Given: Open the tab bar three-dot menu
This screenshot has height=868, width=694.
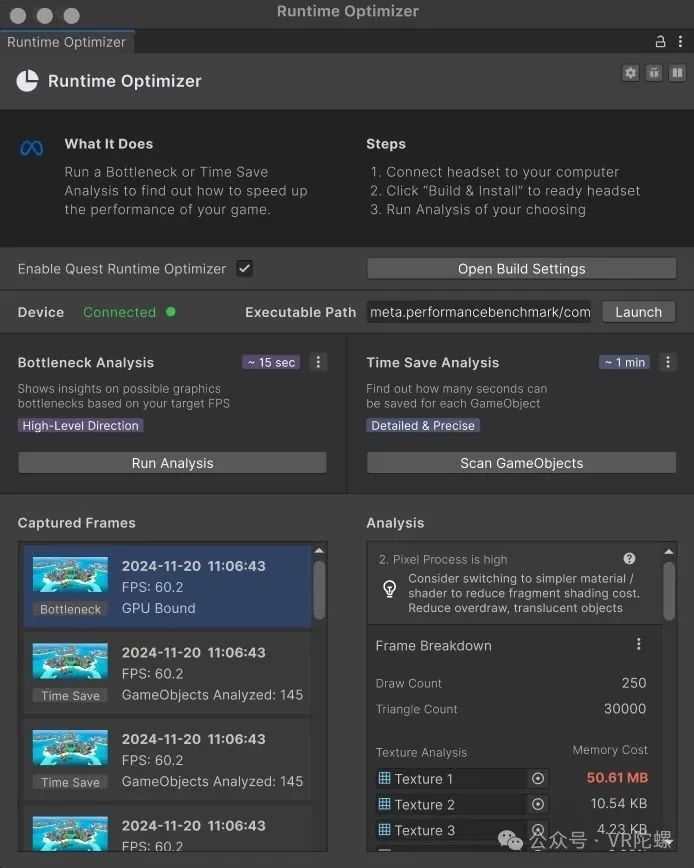Looking at the screenshot, I should [x=680, y=42].
